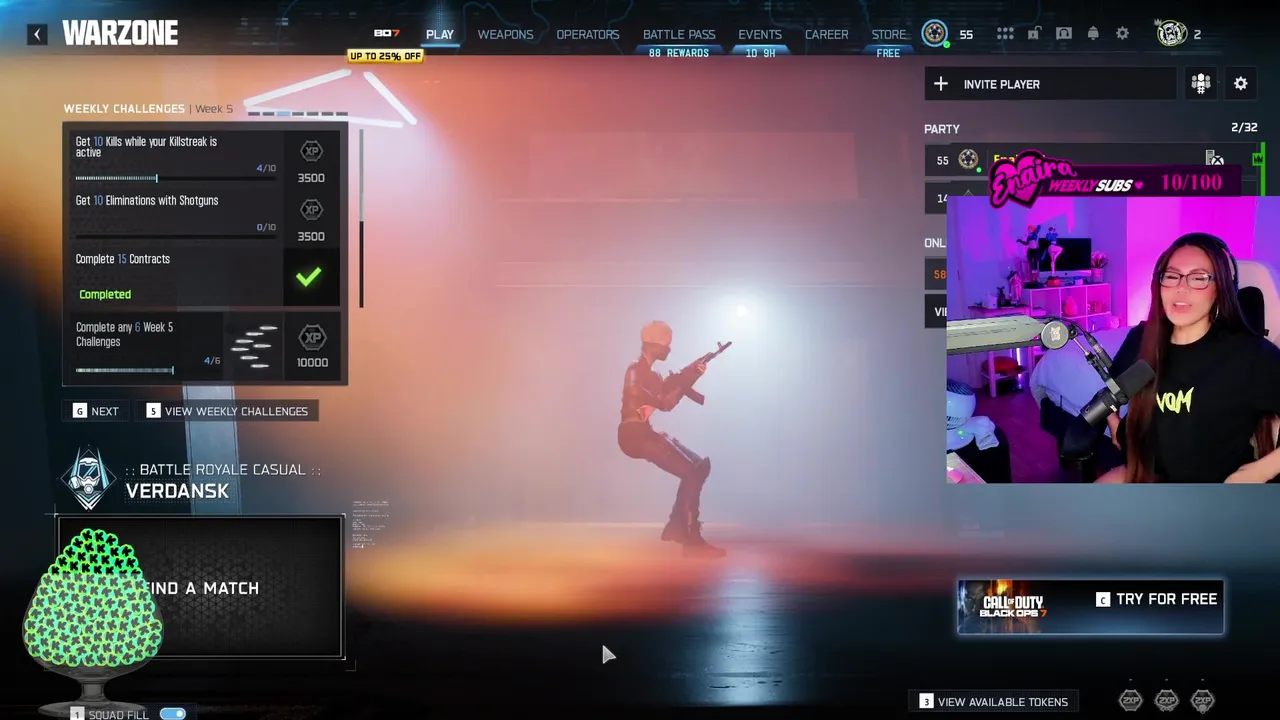Image resolution: width=1280 pixels, height=720 pixels.
Task: Click FIND A MATCH
Action: click(x=200, y=587)
